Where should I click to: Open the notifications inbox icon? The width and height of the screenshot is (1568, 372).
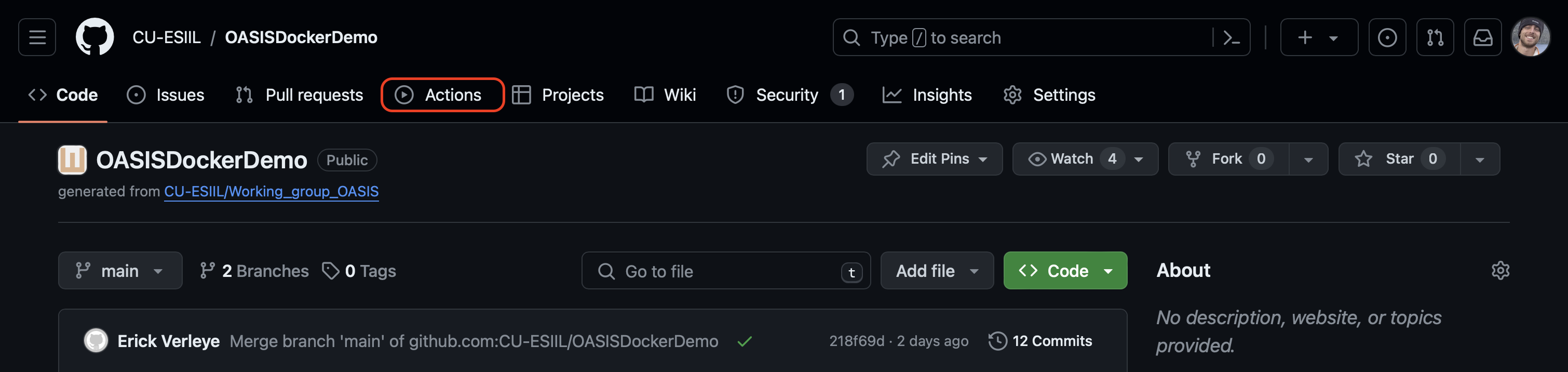point(1482,38)
